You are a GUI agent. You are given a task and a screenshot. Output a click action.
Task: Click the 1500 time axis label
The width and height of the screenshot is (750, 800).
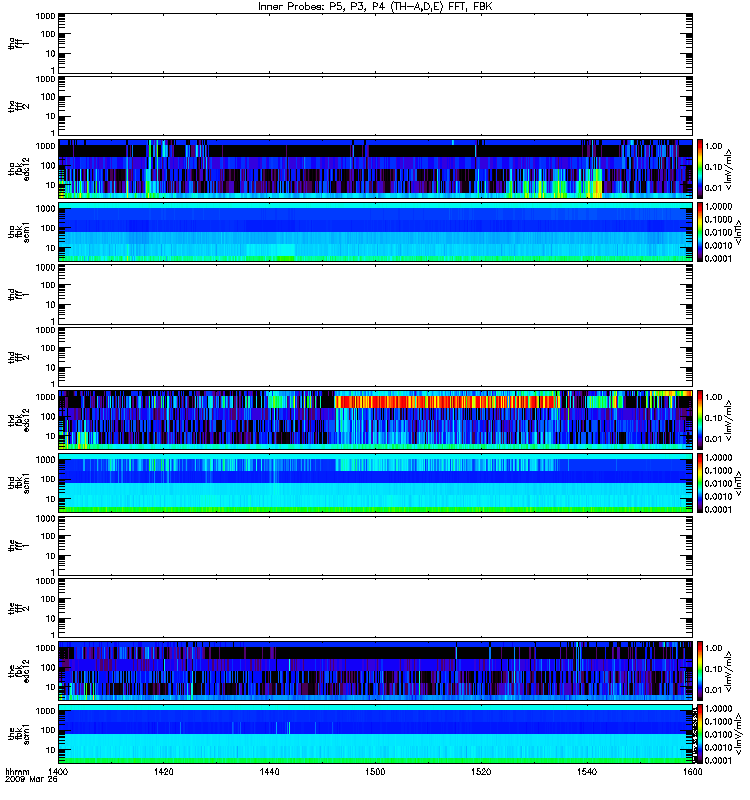pos(375,771)
